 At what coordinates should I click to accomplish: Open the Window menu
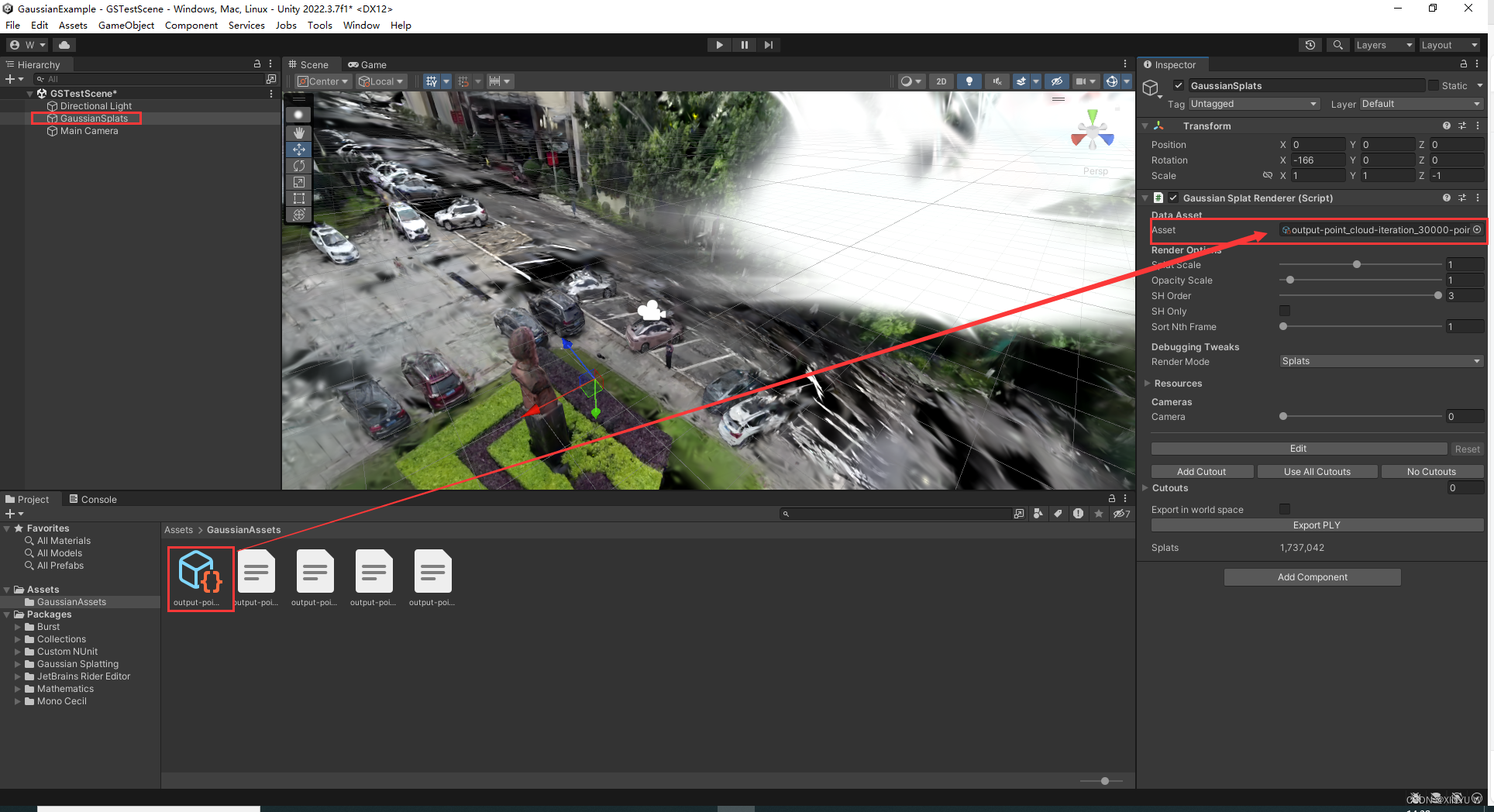tap(361, 25)
